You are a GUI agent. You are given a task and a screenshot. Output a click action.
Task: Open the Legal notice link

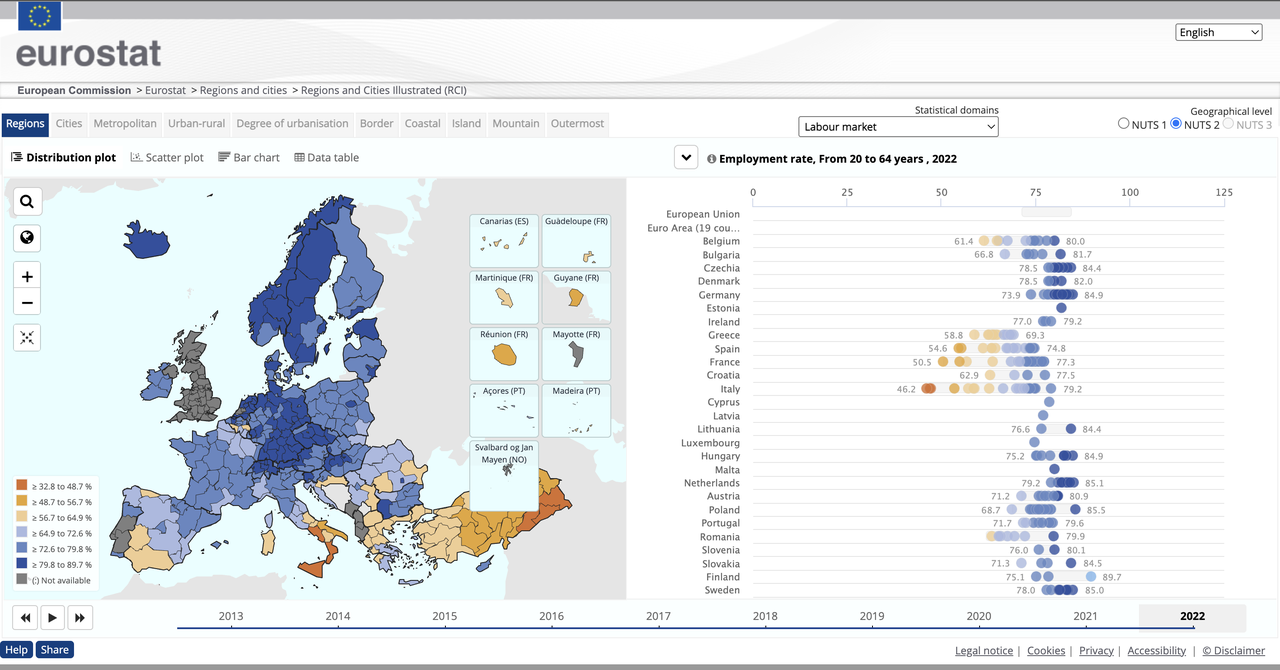[984, 651]
